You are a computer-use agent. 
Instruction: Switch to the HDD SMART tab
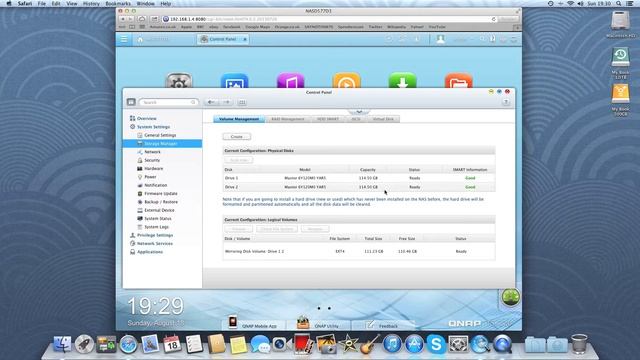click(x=328, y=119)
